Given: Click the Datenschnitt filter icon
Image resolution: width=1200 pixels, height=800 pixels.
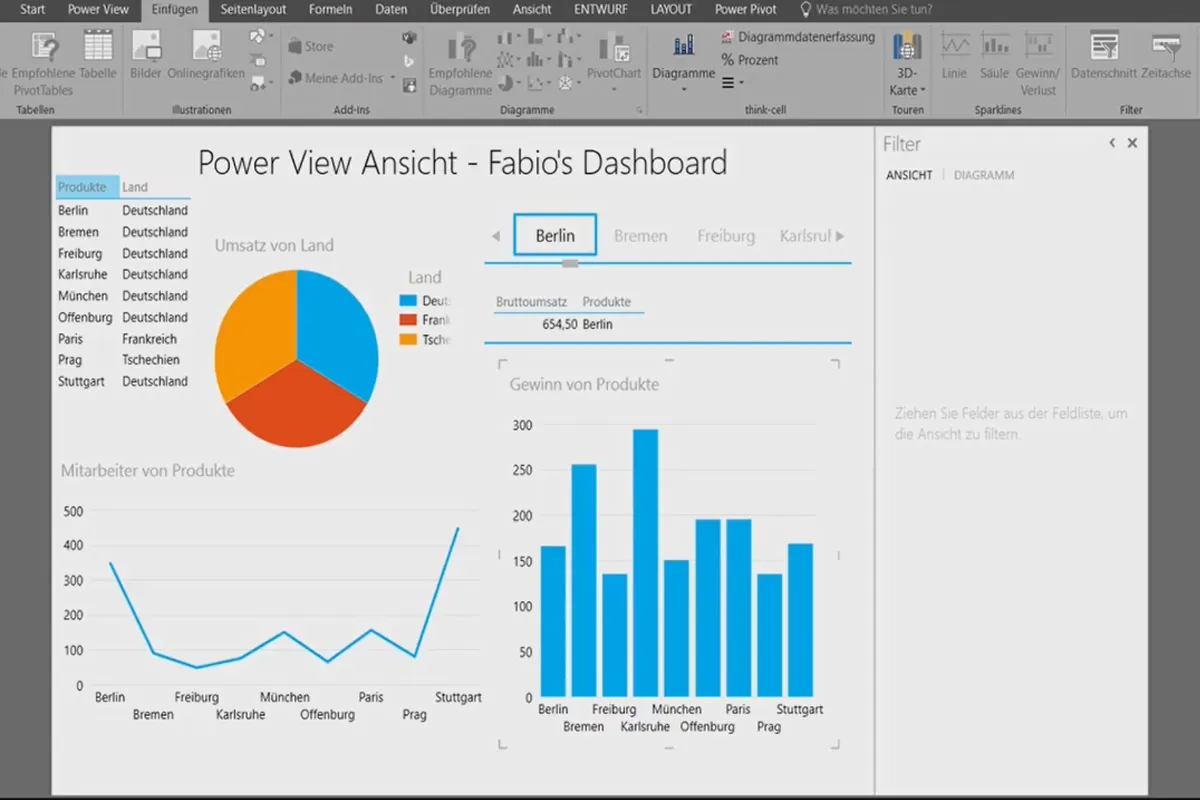Looking at the screenshot, I should pos(1104,46).
